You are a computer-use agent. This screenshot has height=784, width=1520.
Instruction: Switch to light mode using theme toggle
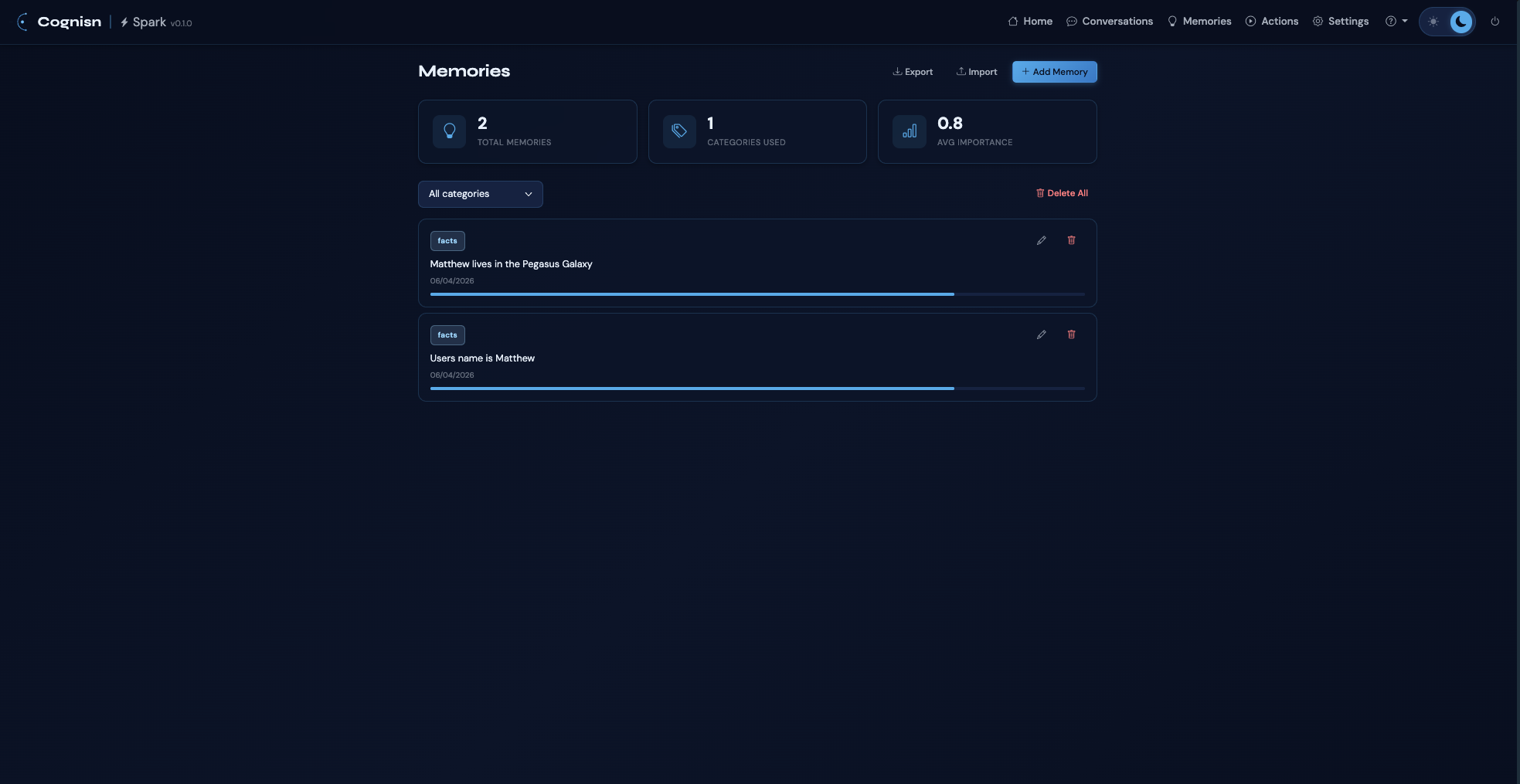[x=1435, y=22]
